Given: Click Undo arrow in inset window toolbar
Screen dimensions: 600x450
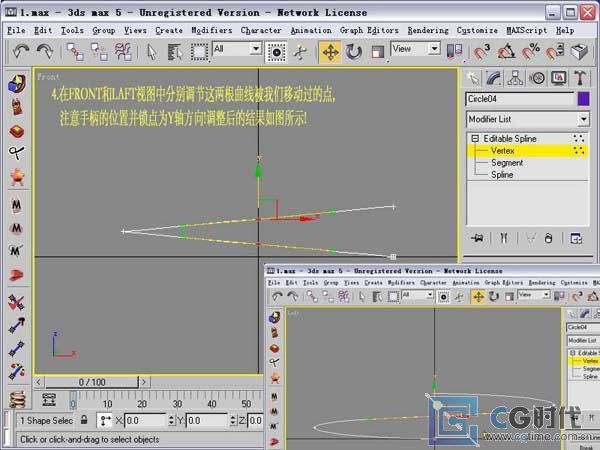Looking at the screenshot, I should [x=277, y=297].
